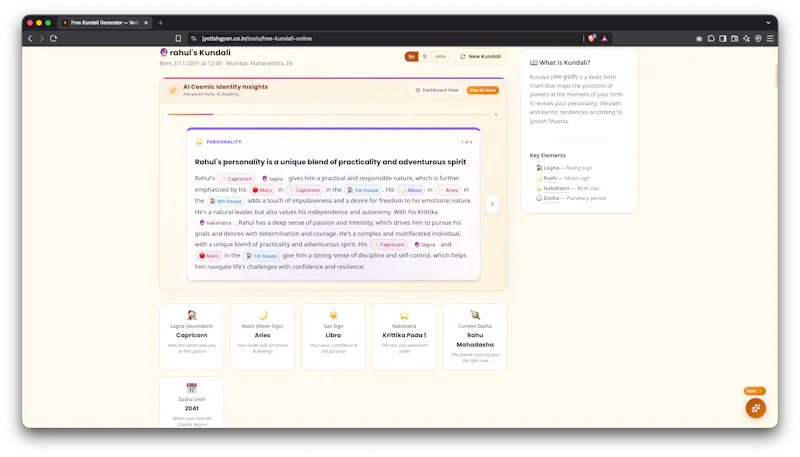800x457 pixels.
Task: Click the New Kundali button
Action: 480,57
